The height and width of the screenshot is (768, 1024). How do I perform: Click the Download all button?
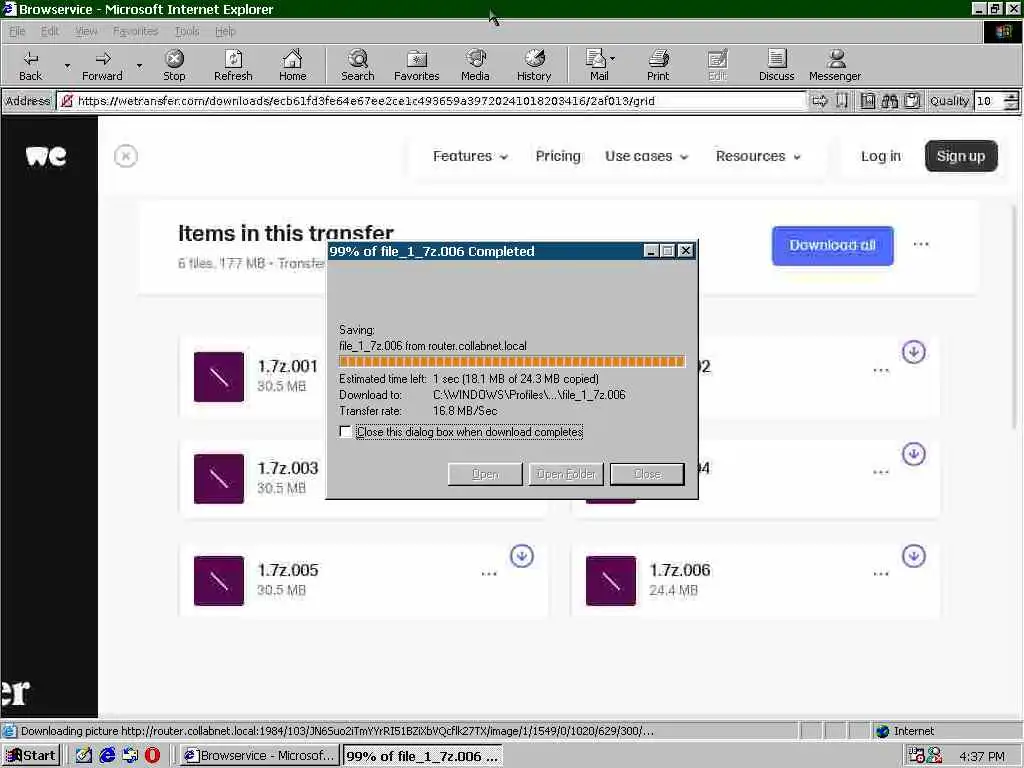pyautogui.click(x=832, y=246)
